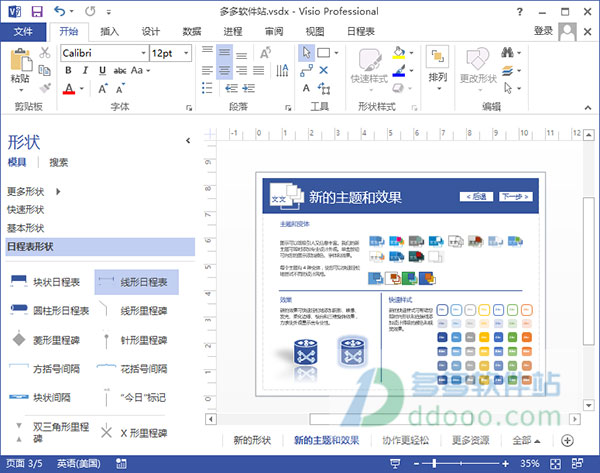Select the 菱形里程碑 shape
The width and height of the screenshot is (600, 473).
(x=46, y=340)
